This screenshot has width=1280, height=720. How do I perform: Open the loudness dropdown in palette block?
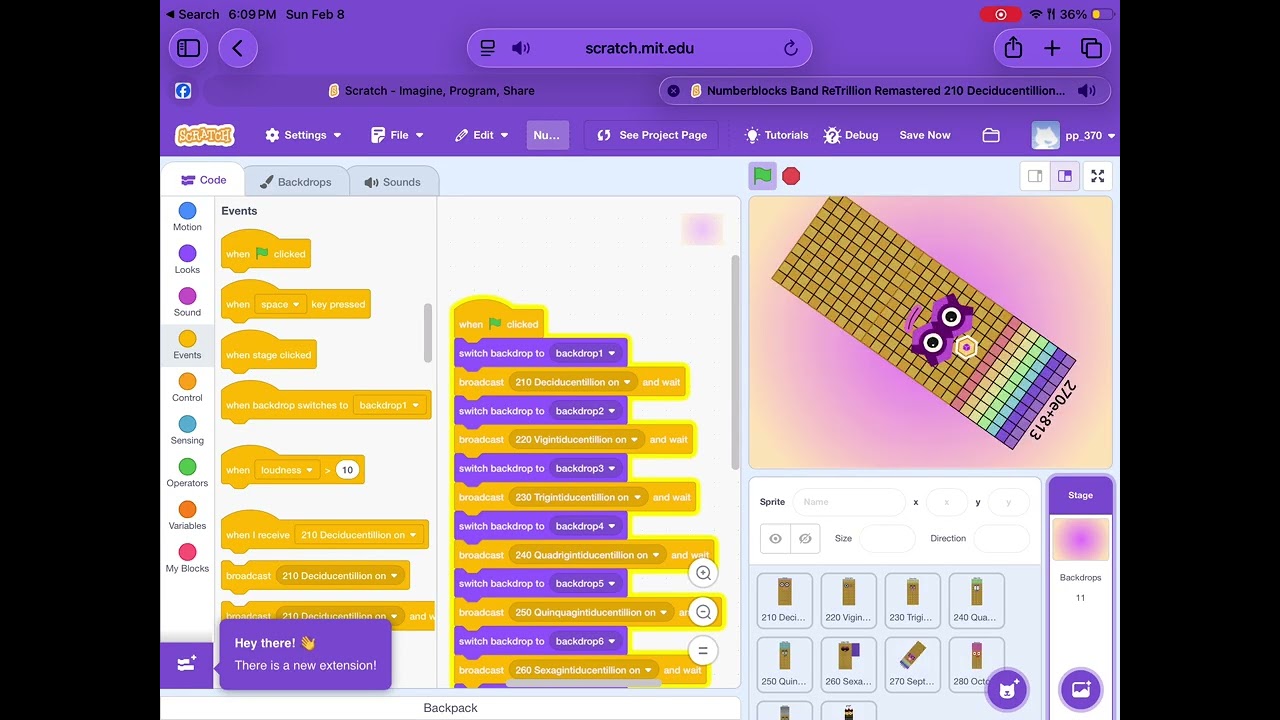pyautogui.click(x=287, y=470)
